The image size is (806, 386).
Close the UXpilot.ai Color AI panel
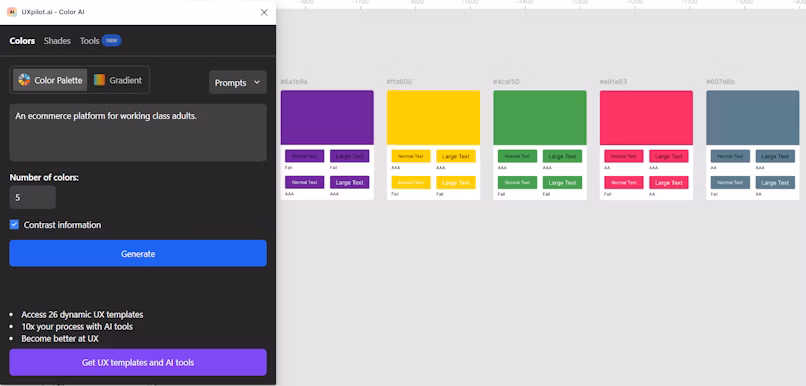click(264, 12)
